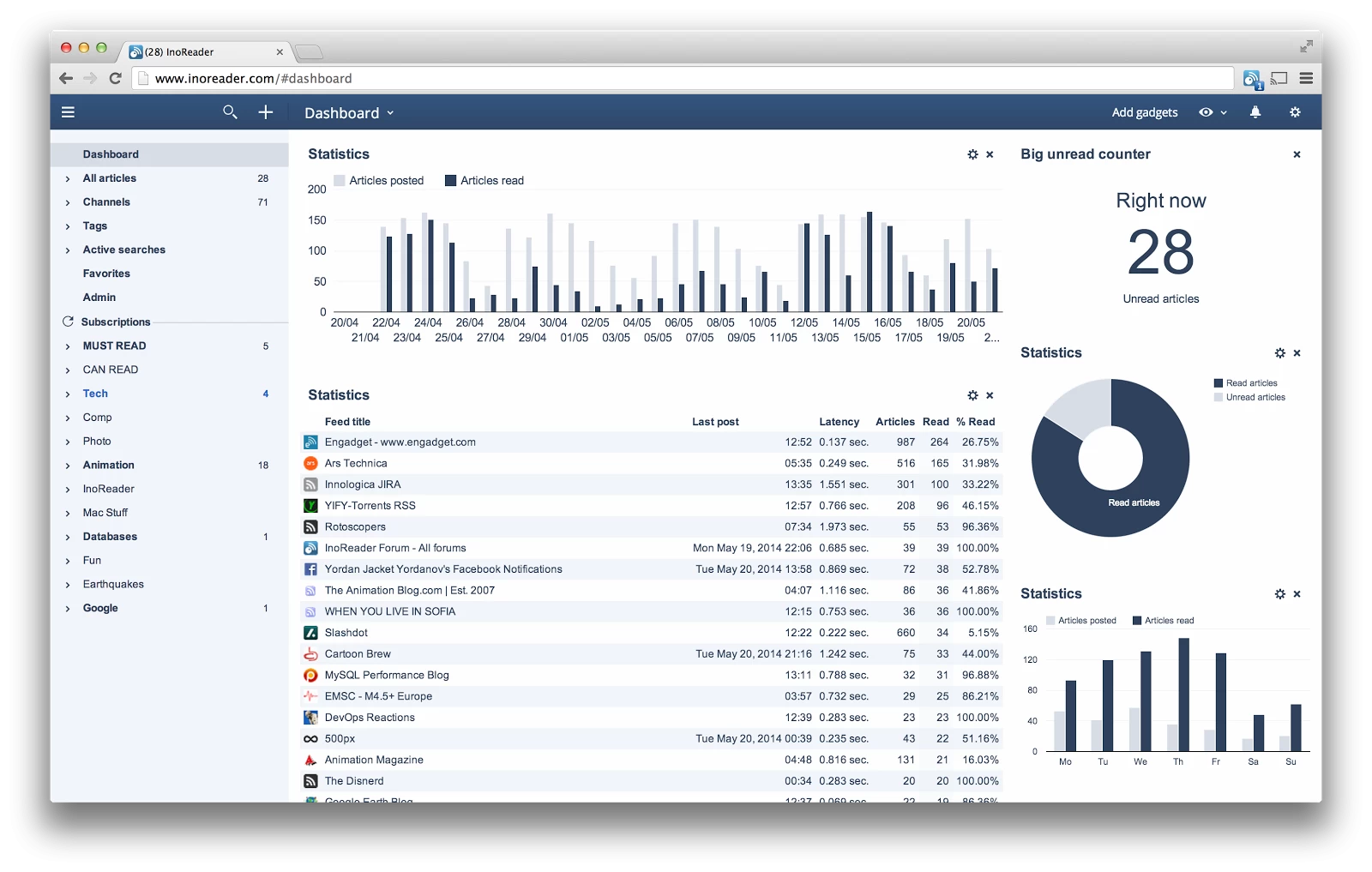This screenshot has width=1372, height=872.
Task: Open the settings gear in top bar
Action: (1295, 112)
